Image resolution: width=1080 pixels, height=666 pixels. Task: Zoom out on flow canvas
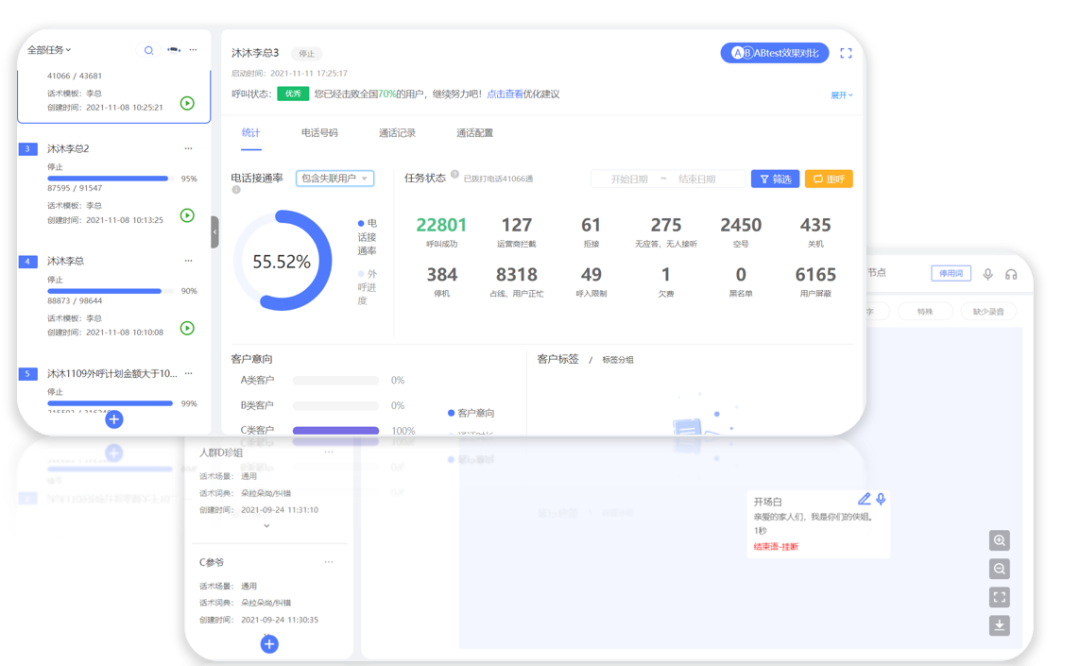[999, 569]
